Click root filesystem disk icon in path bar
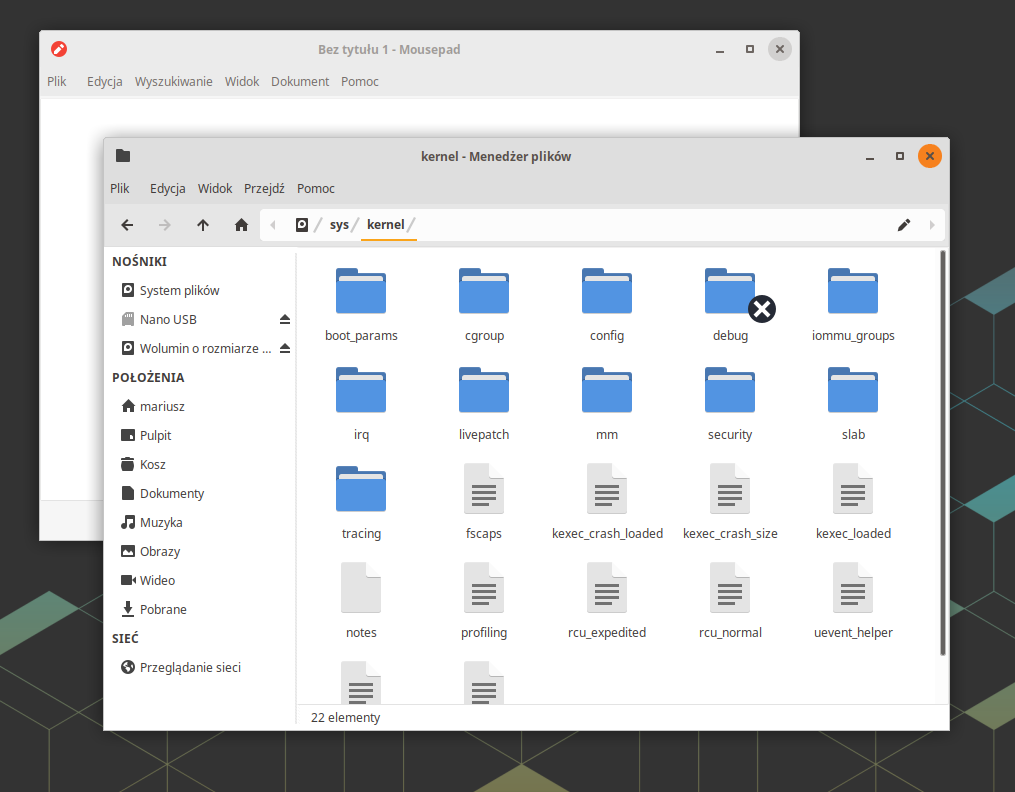Screen dimensions: 1015x792 tap(302, 225)
